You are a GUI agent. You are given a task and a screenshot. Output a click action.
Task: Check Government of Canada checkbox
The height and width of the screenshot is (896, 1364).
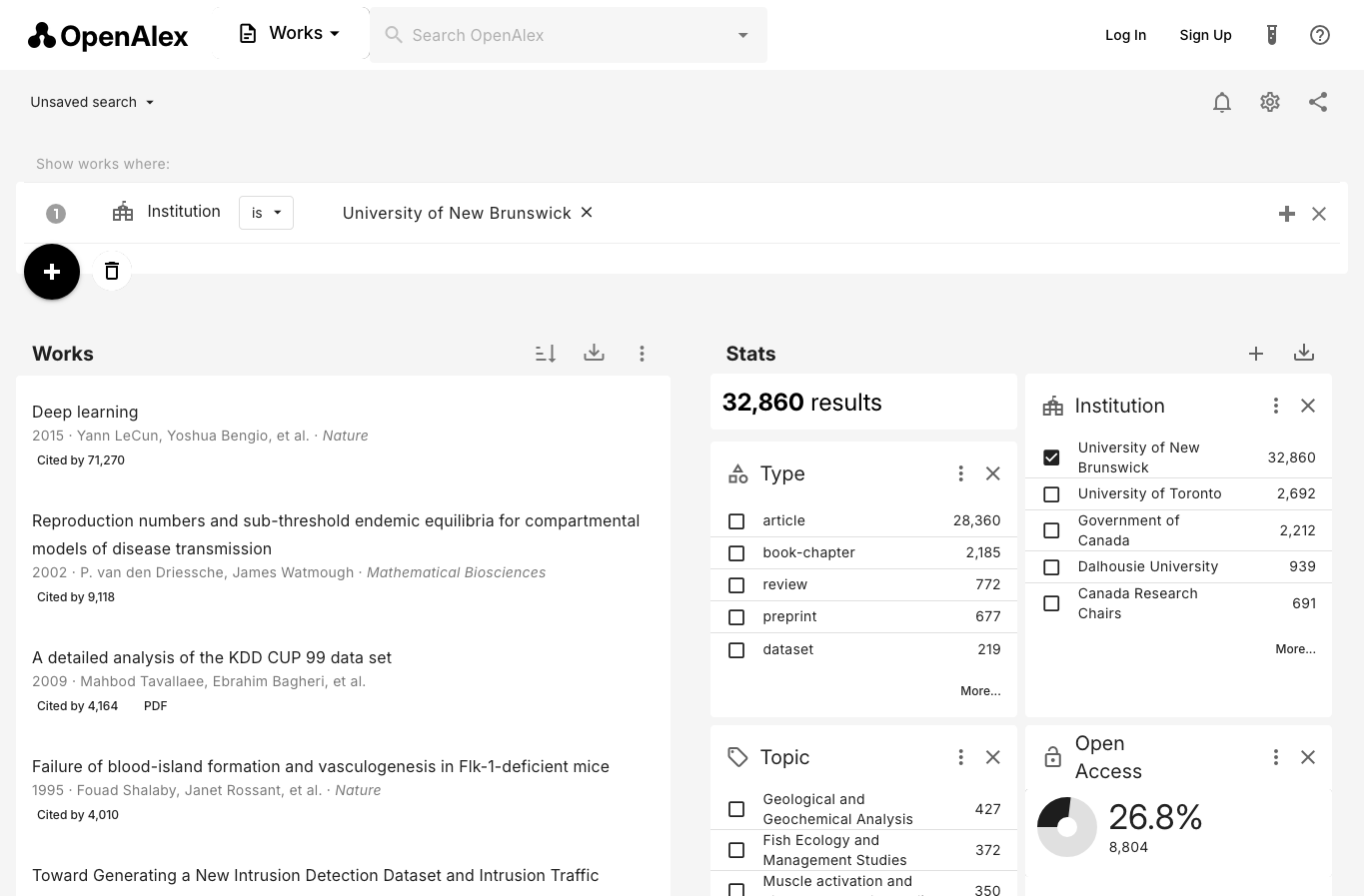[x=1051, y=530]
